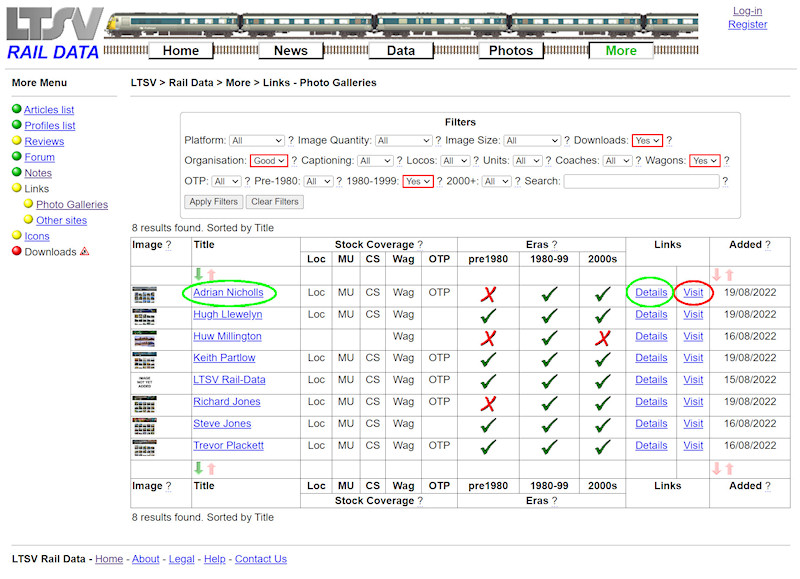The height and width of the screenshot is (579, 800).
Task: Focus the Search text field
Action: pyautogui.click(x=641, y=181)
